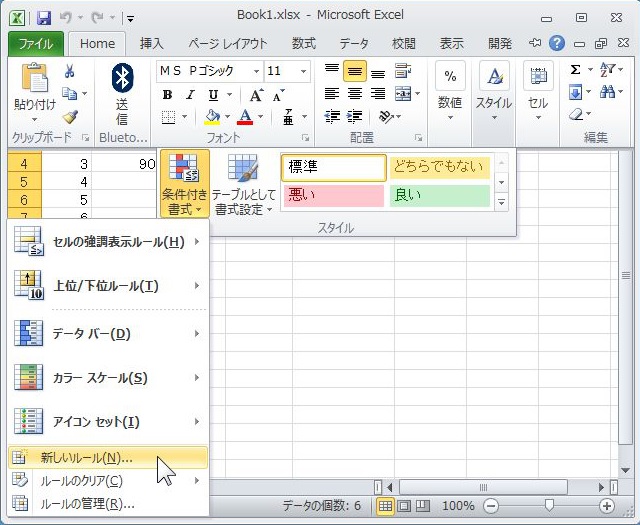Click the Fill color bucket icon

[x=212, y=118]
